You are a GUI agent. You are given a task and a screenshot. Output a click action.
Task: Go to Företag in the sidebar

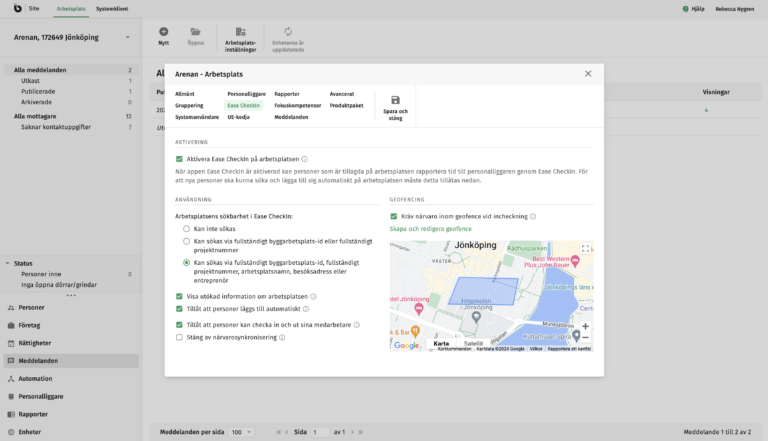[30, 325]
